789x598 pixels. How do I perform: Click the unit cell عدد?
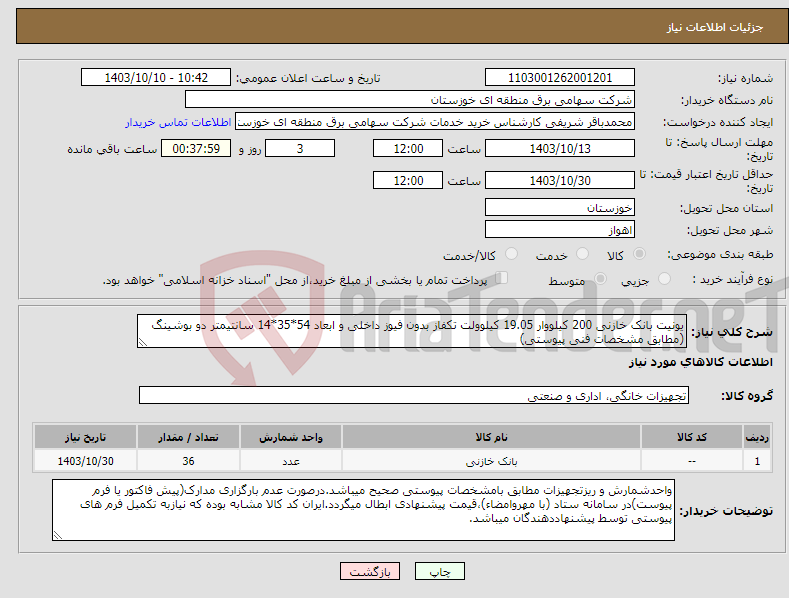[291, 461]
